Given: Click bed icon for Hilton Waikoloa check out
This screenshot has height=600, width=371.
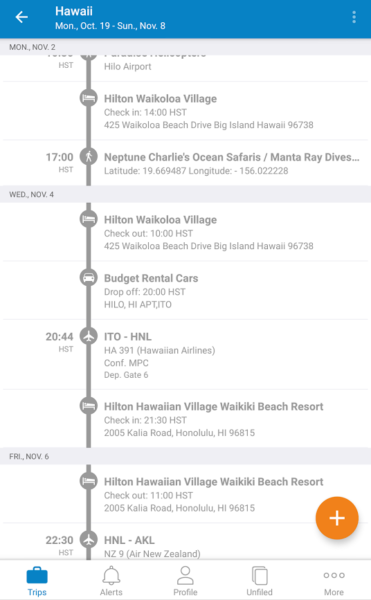Looking at the screenshot, I should [89, 219].
